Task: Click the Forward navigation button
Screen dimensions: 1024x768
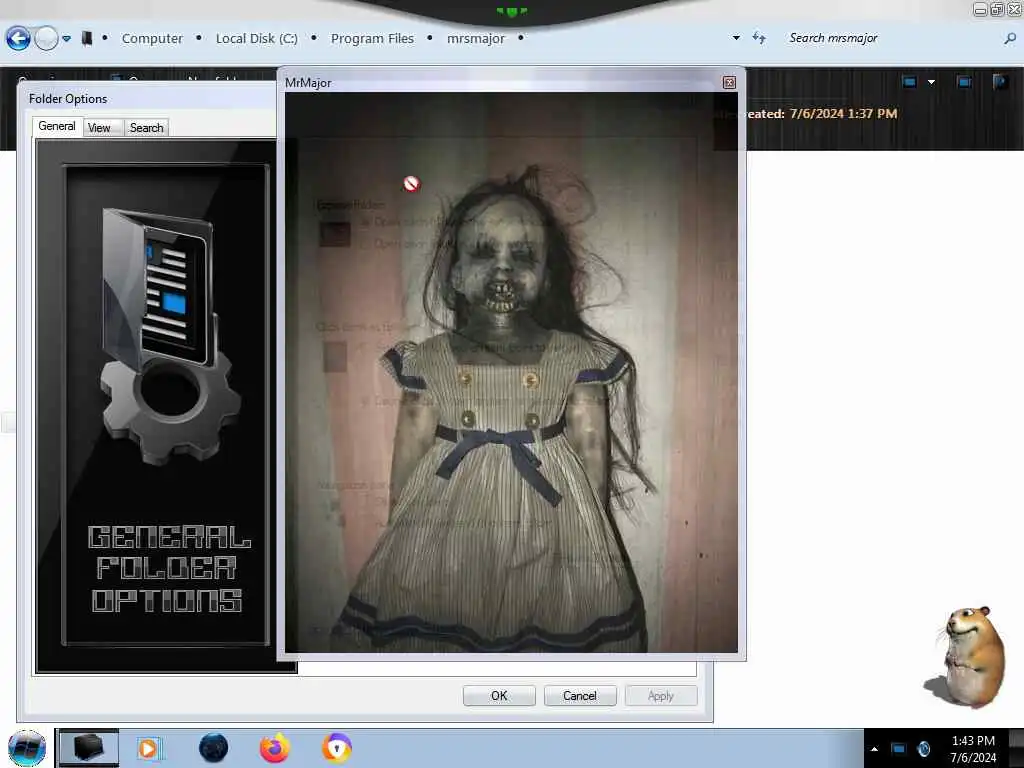Action: (46, 39)
